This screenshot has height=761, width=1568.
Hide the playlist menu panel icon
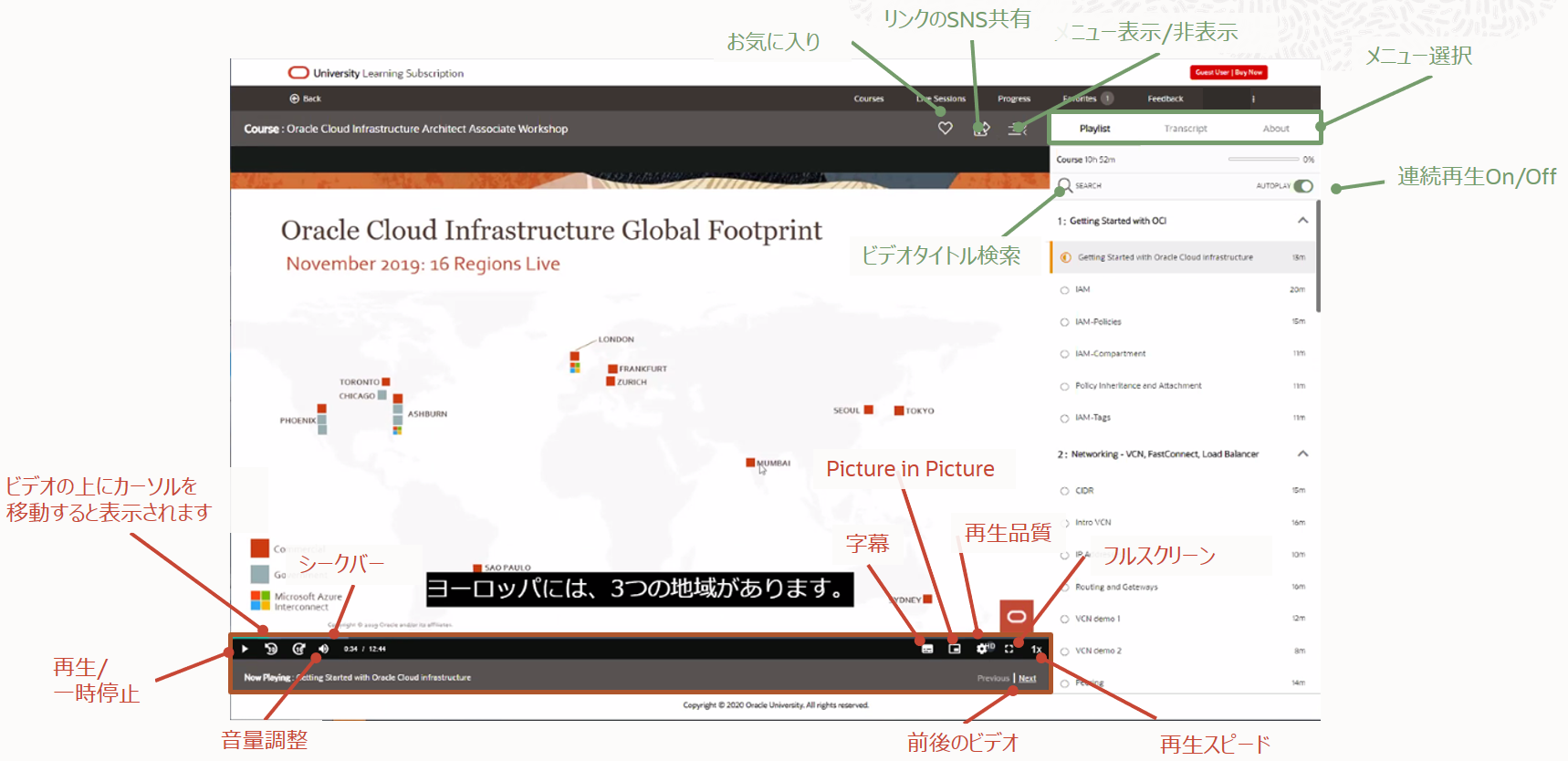(1017, 129)
